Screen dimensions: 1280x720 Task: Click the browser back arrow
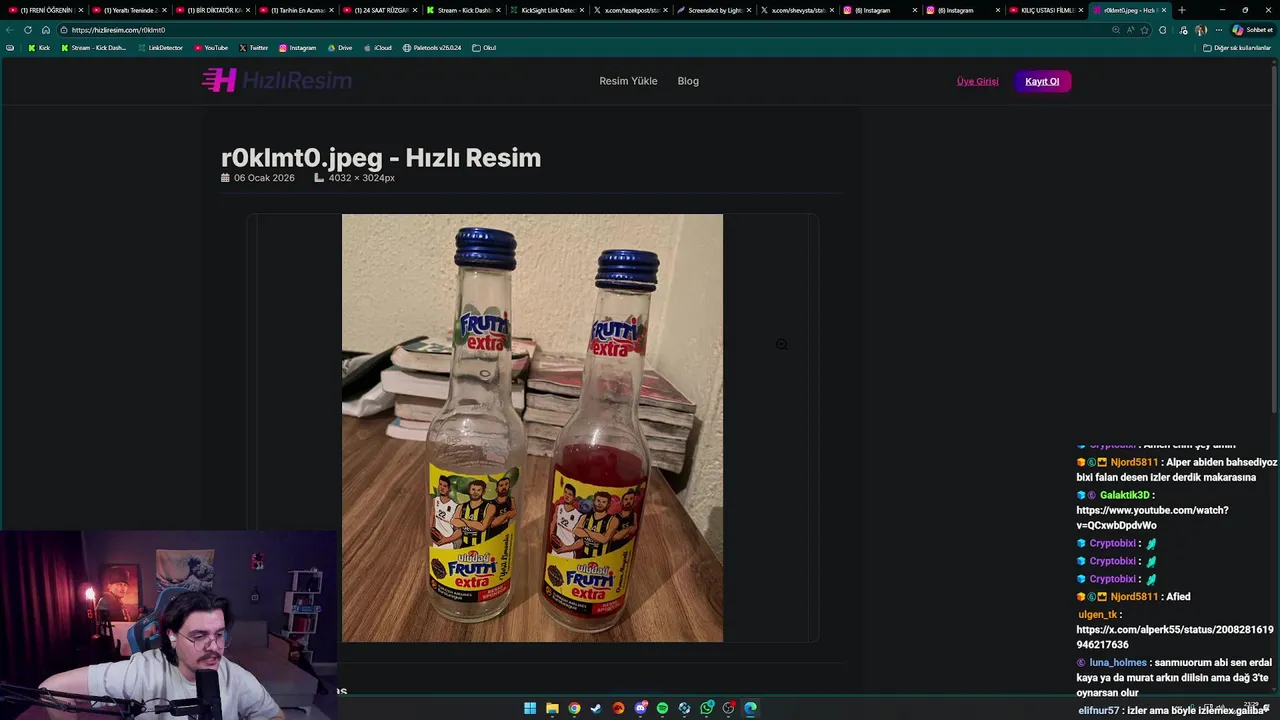10,30
